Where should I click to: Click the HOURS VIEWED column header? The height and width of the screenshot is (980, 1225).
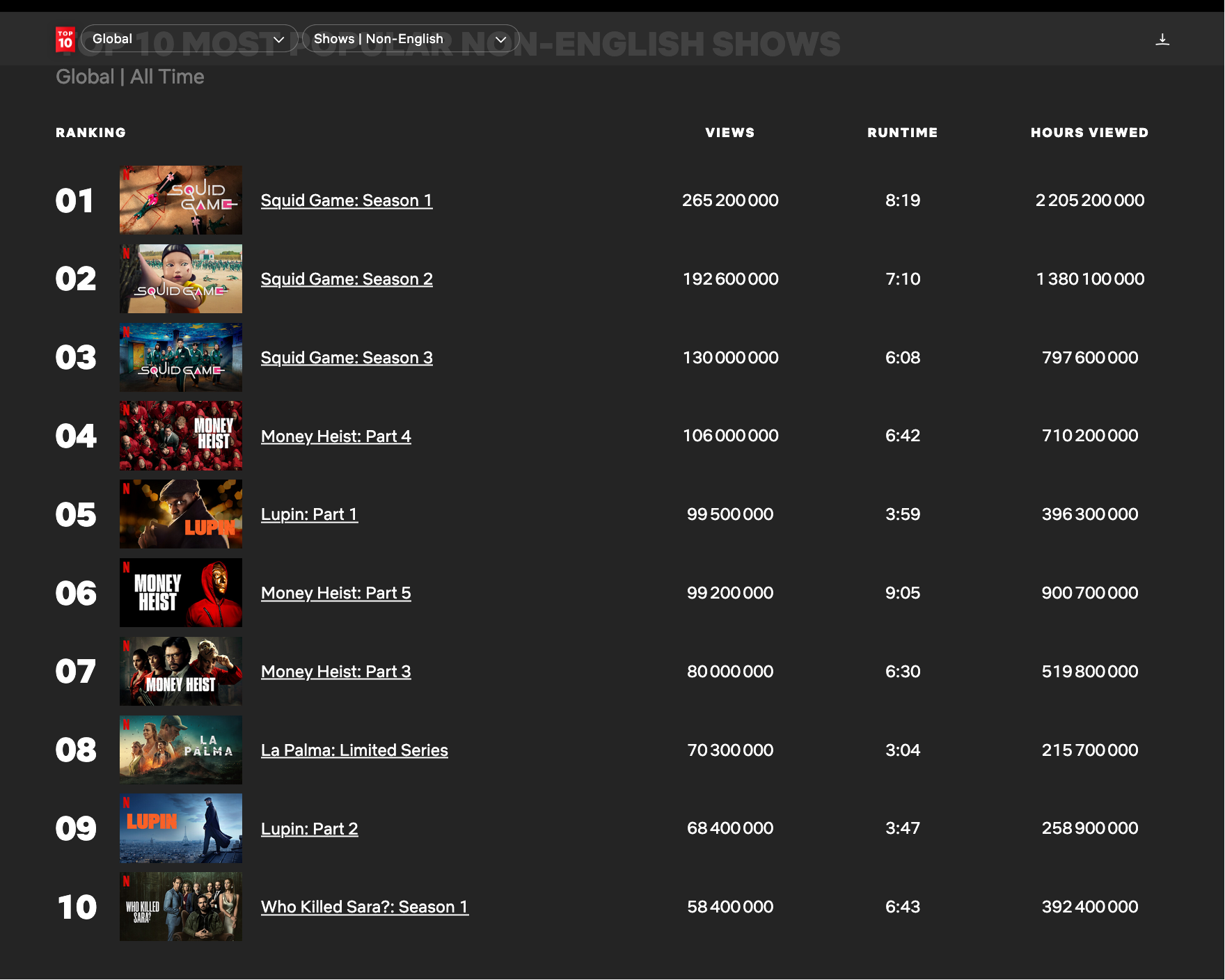pos(1089,132)
